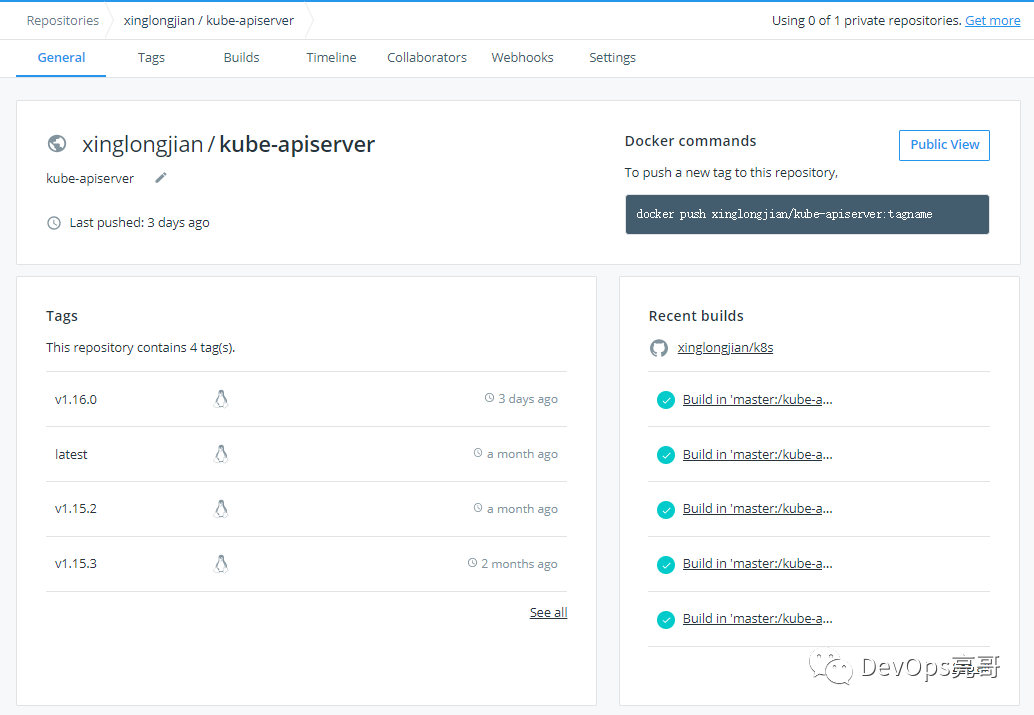Click the clock icon beside Last pushed
1034x715 pixels.
click(54, 223)
